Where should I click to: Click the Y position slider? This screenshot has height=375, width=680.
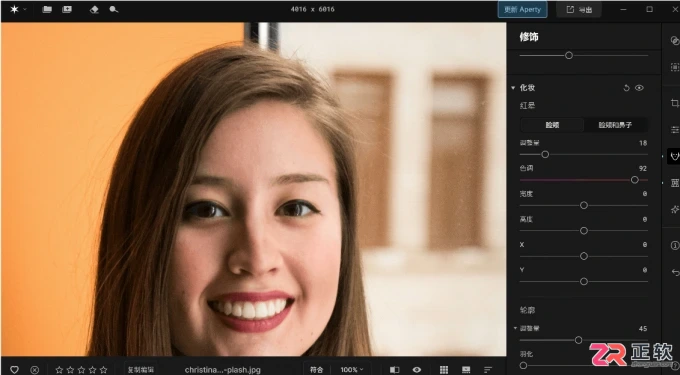pyautogui.click(x=584, y=281)
